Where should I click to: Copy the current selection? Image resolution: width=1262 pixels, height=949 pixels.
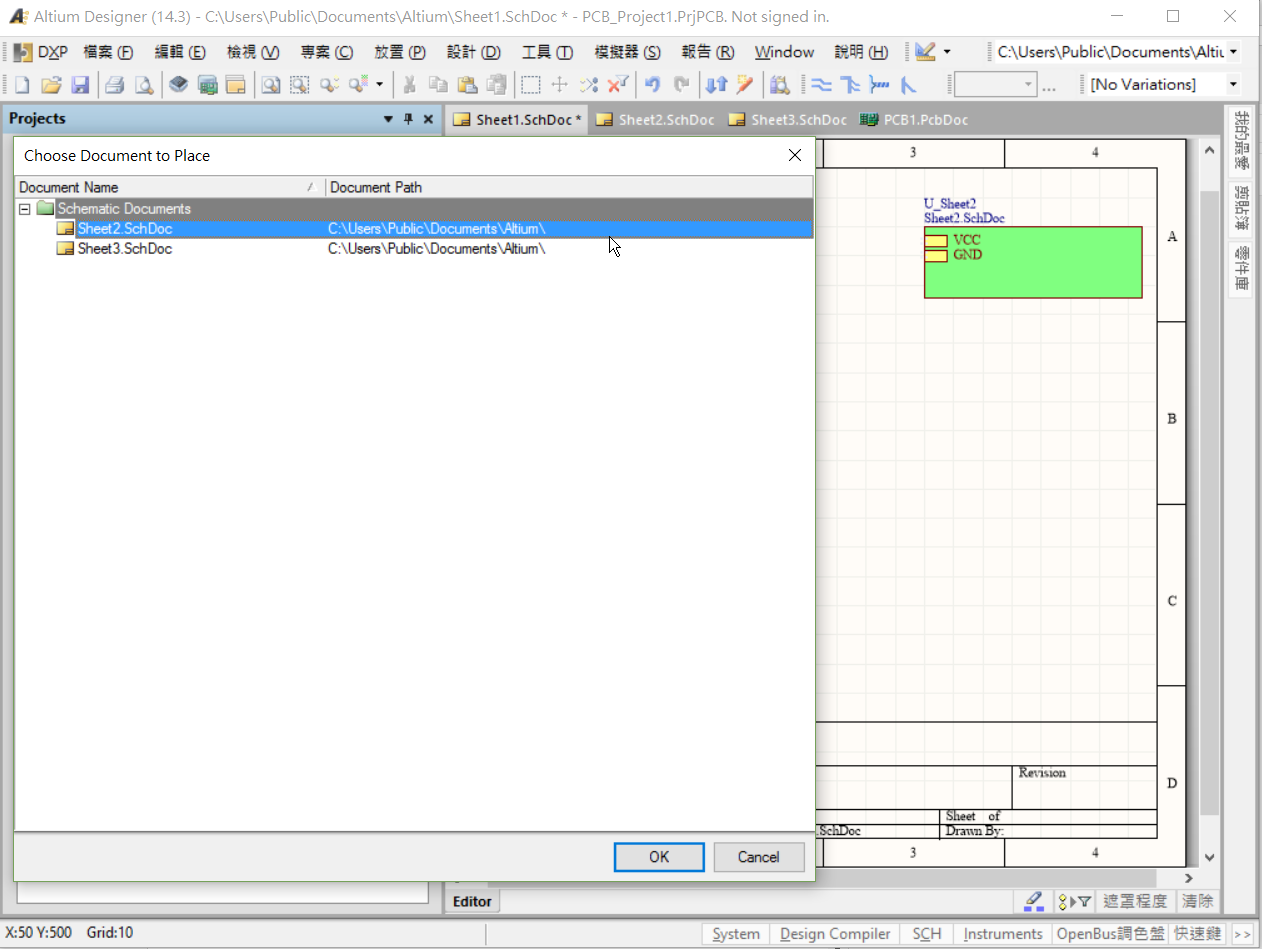point(438,84)
